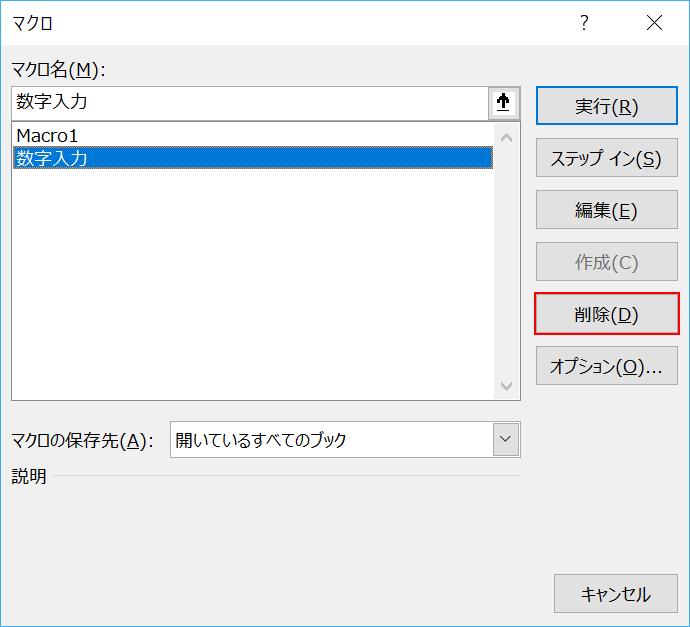Open editor via 編集(E) button
The width and height of the screenshot is (690, 627).
pos(606,210)
